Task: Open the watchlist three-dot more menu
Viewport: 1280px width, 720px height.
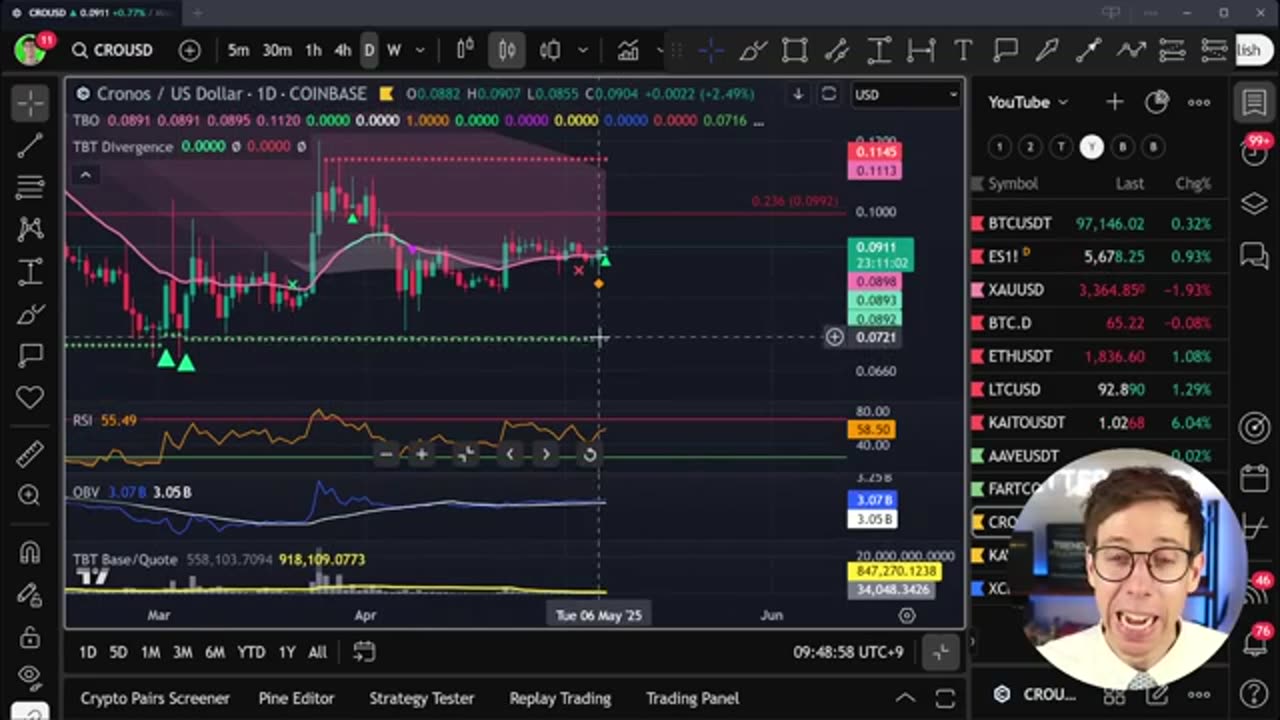Action: click(1199, 102)
